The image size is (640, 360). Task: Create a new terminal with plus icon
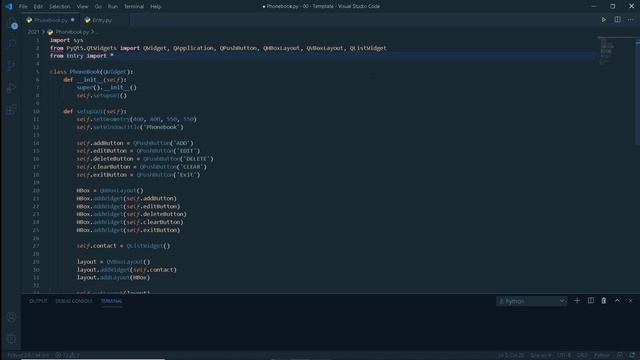[577, 301]
